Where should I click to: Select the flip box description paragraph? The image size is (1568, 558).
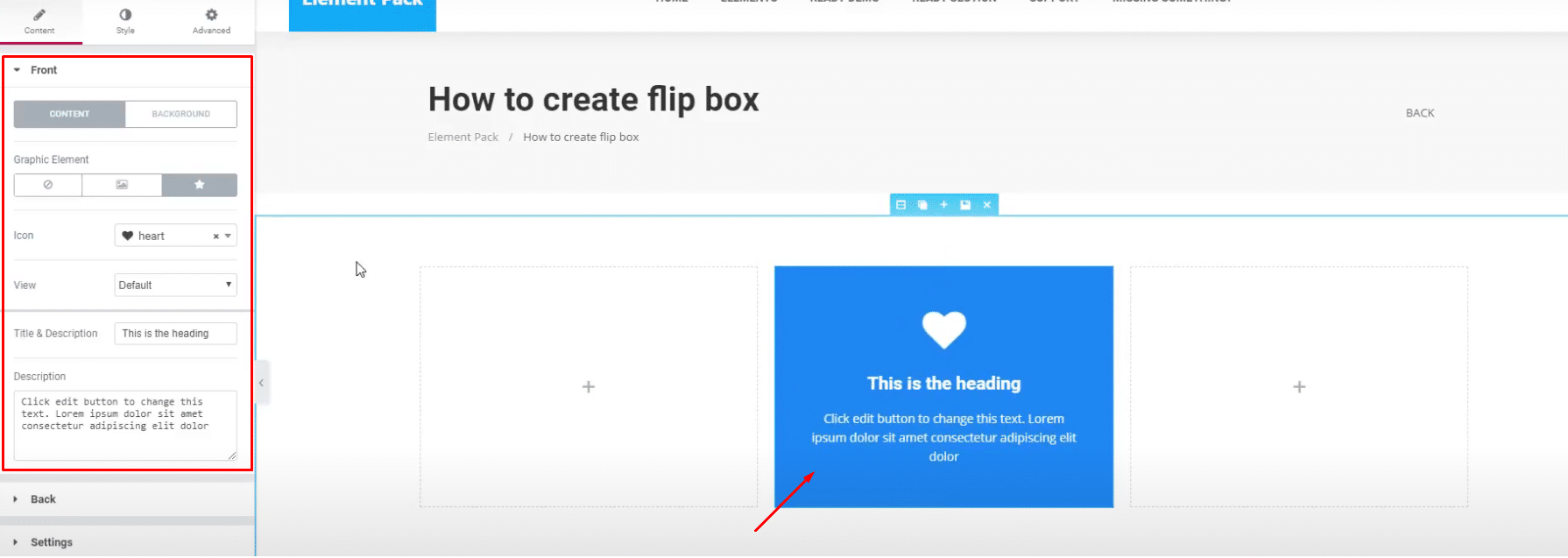944,437
